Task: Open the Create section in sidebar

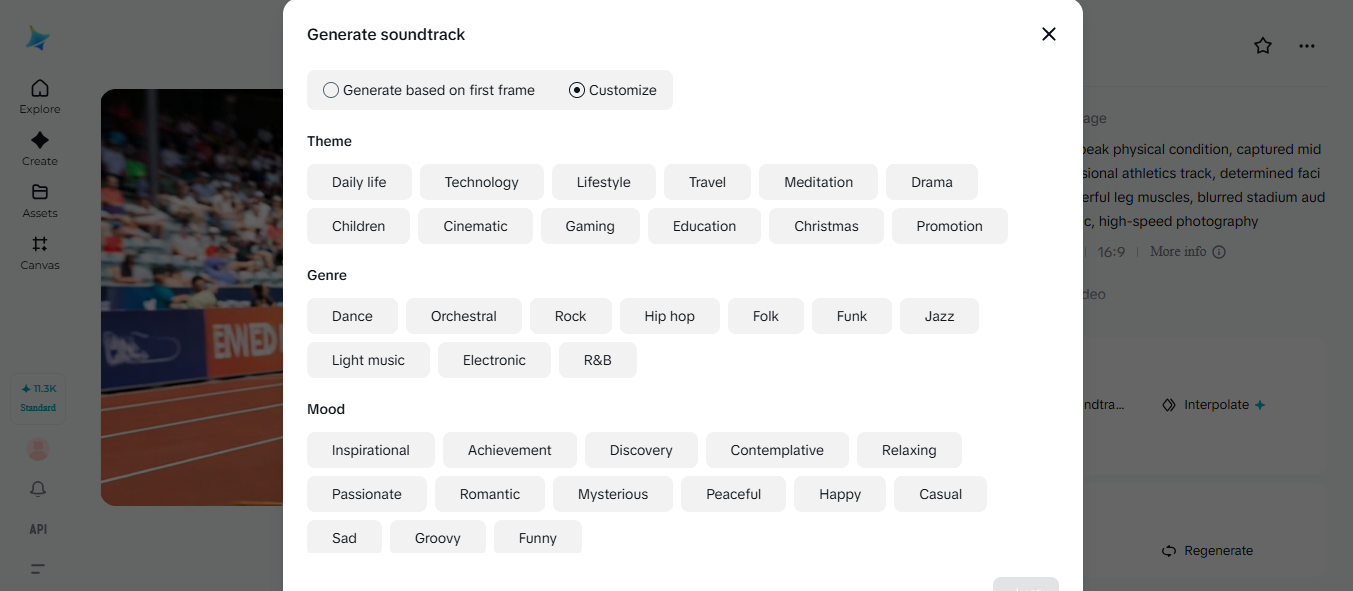Action: [x=40, y=148]
